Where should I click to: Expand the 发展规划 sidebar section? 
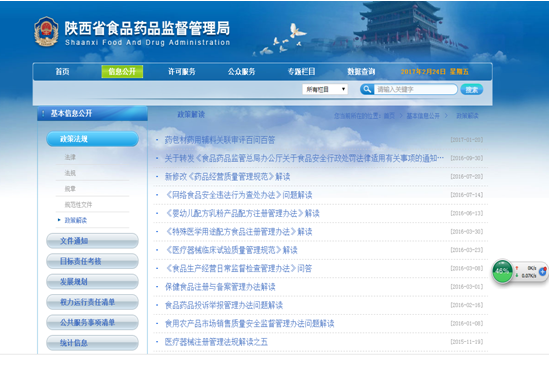click(x=92, y=281)
